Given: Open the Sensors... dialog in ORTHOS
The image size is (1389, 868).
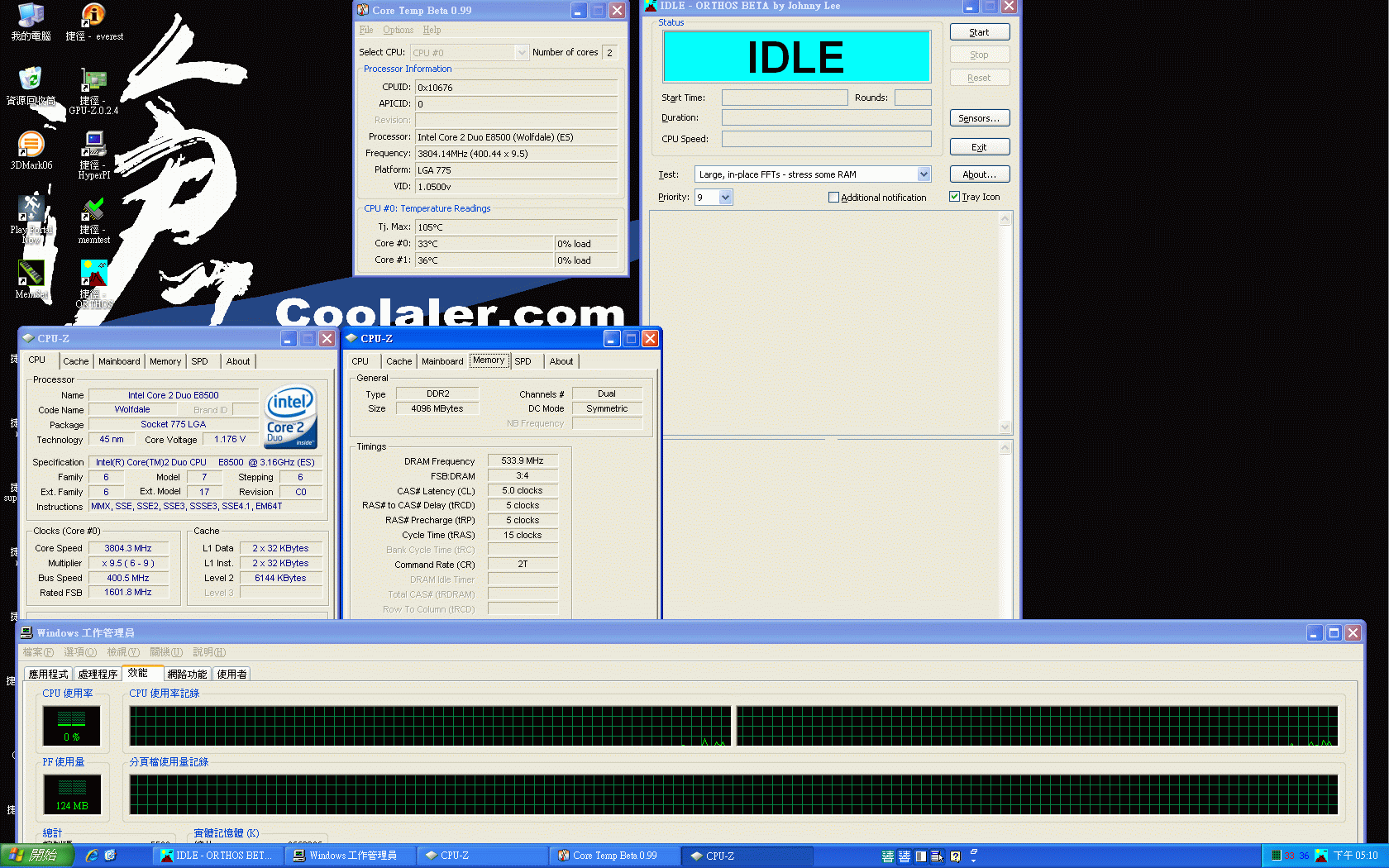Looking at the screenshot, I should pyautogui.click(x=979, y=118).
